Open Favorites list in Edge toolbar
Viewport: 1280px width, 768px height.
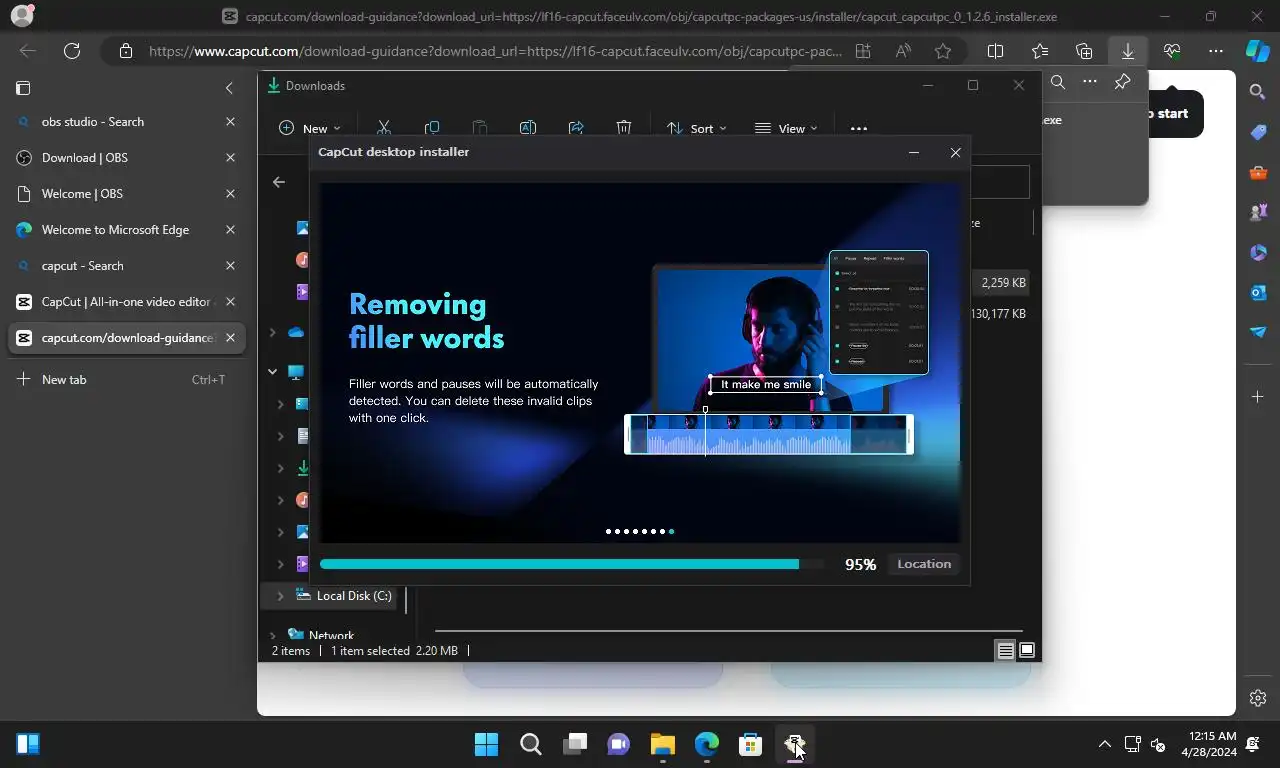coord(1040,51)
